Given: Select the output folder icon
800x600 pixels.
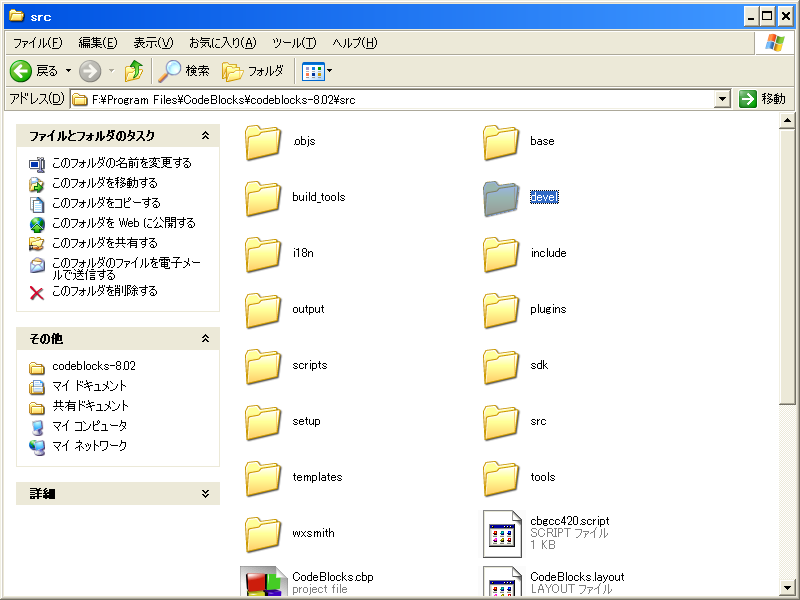Looking at the screenshot, I should pos(263,310).
